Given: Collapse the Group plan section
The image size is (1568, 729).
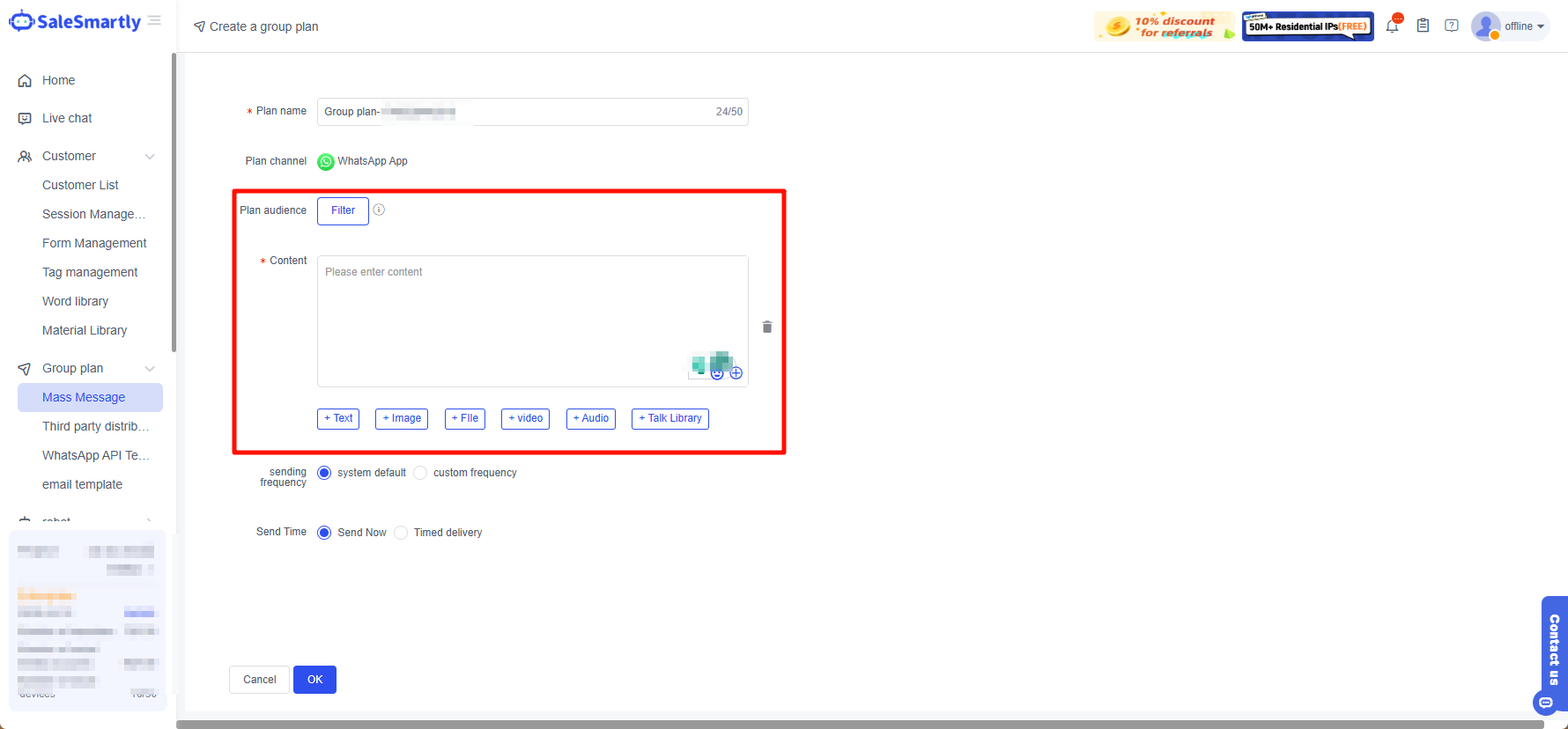Looking at the screenshot, I should pyautogui.click(x=150, y=369).
